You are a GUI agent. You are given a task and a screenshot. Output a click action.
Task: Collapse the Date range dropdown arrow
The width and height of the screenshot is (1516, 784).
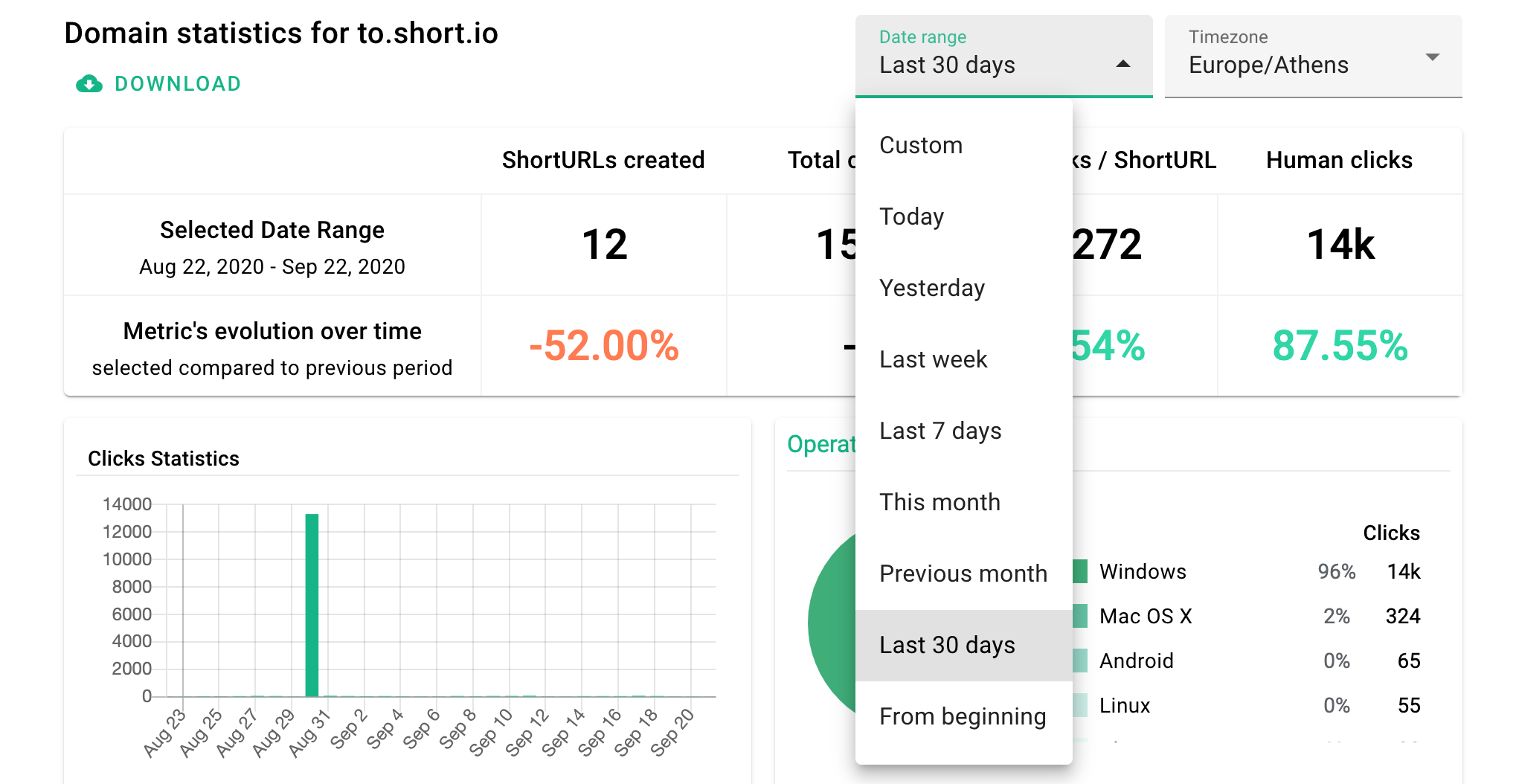click(1123, 65)
